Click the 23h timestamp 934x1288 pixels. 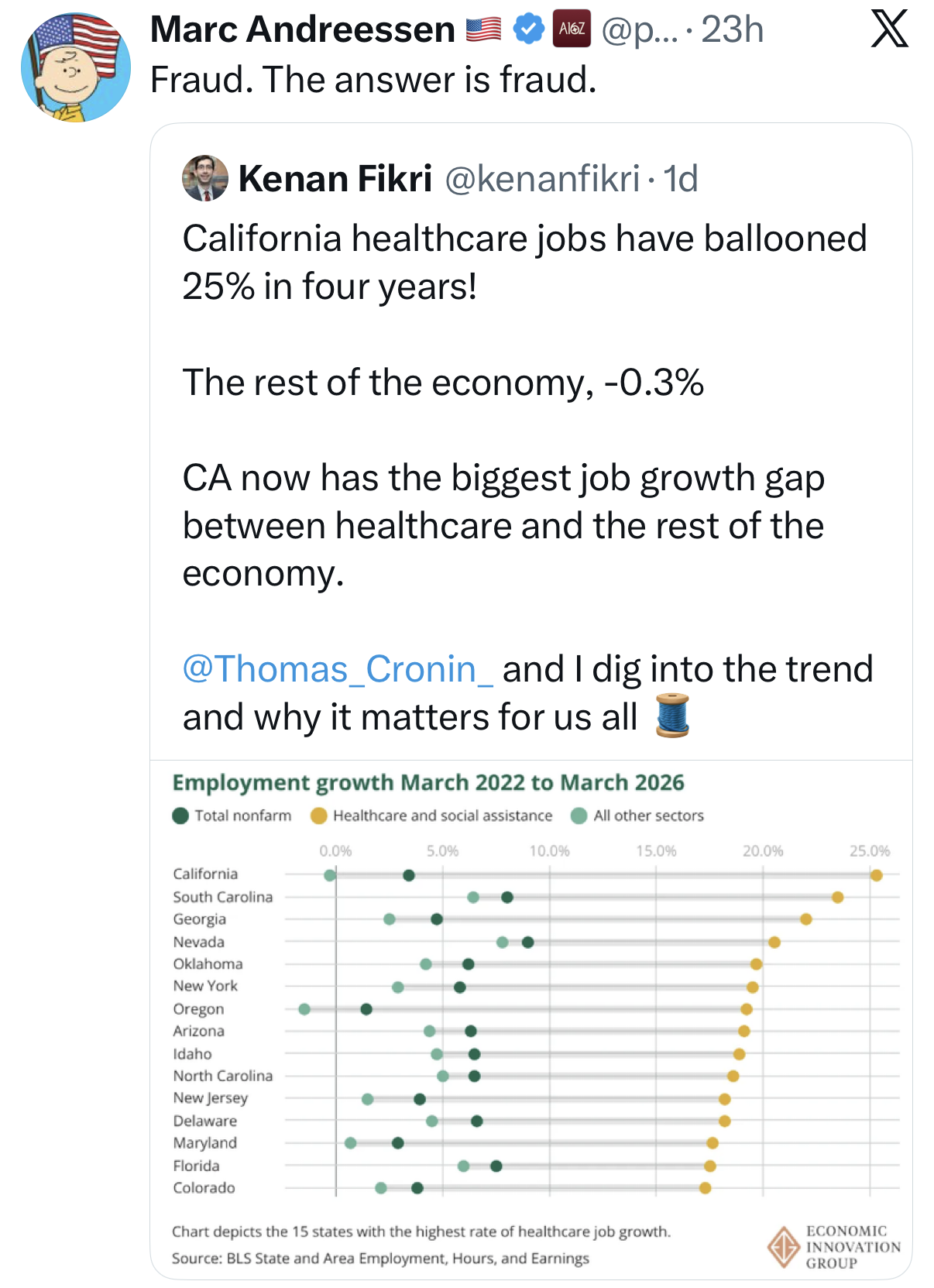(x=732, y=30)
